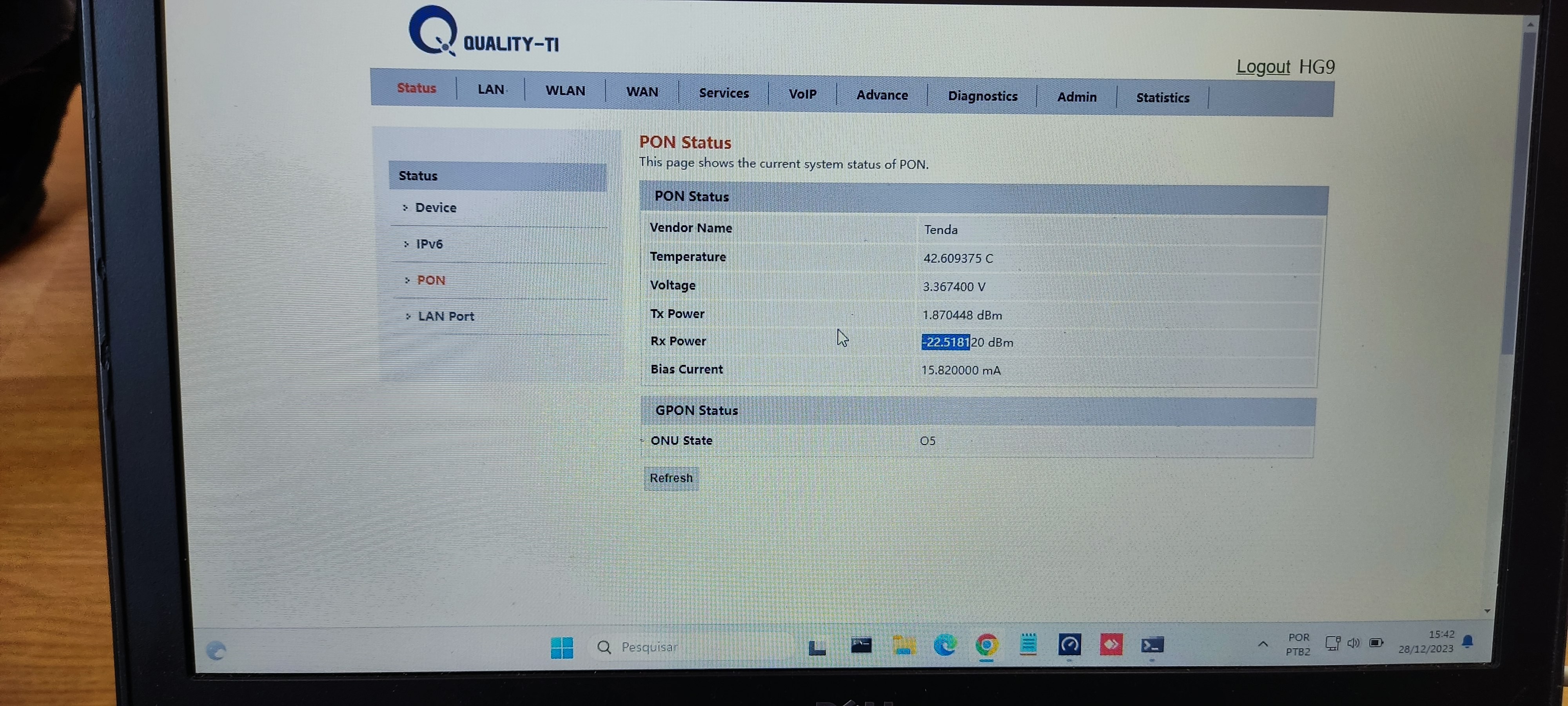Open File Explorer from taskbar
Viewport: 1568px width, 706px height.
903,645
